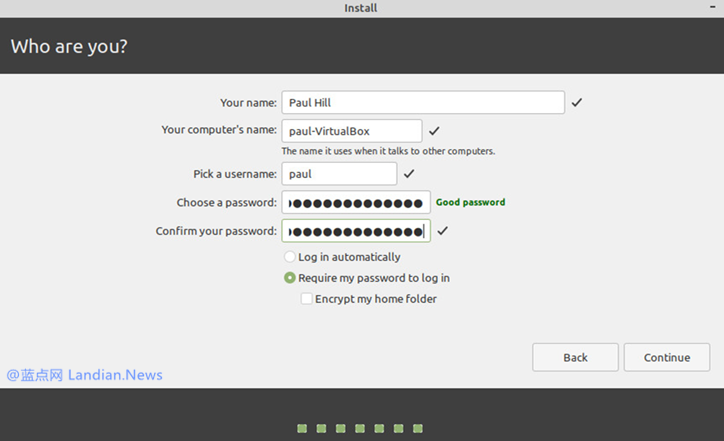Click the last progress dot at bottom
The width and height of the screenshot is (724, 441).
point(418,428)
